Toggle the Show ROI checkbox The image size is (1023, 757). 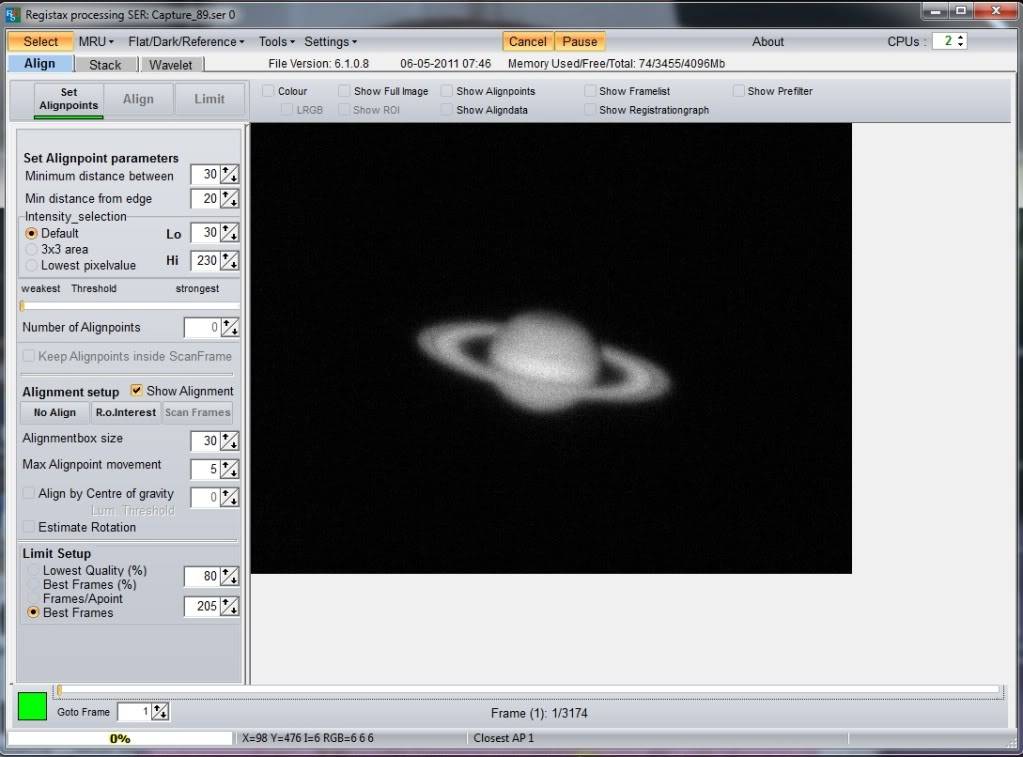344,110
